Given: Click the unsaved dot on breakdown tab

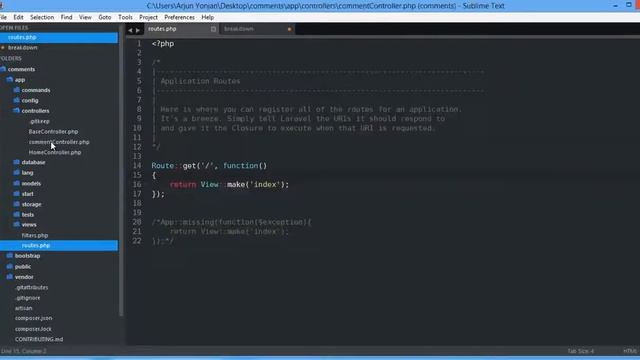Looking at the screenshot, I should pos(289,29).
